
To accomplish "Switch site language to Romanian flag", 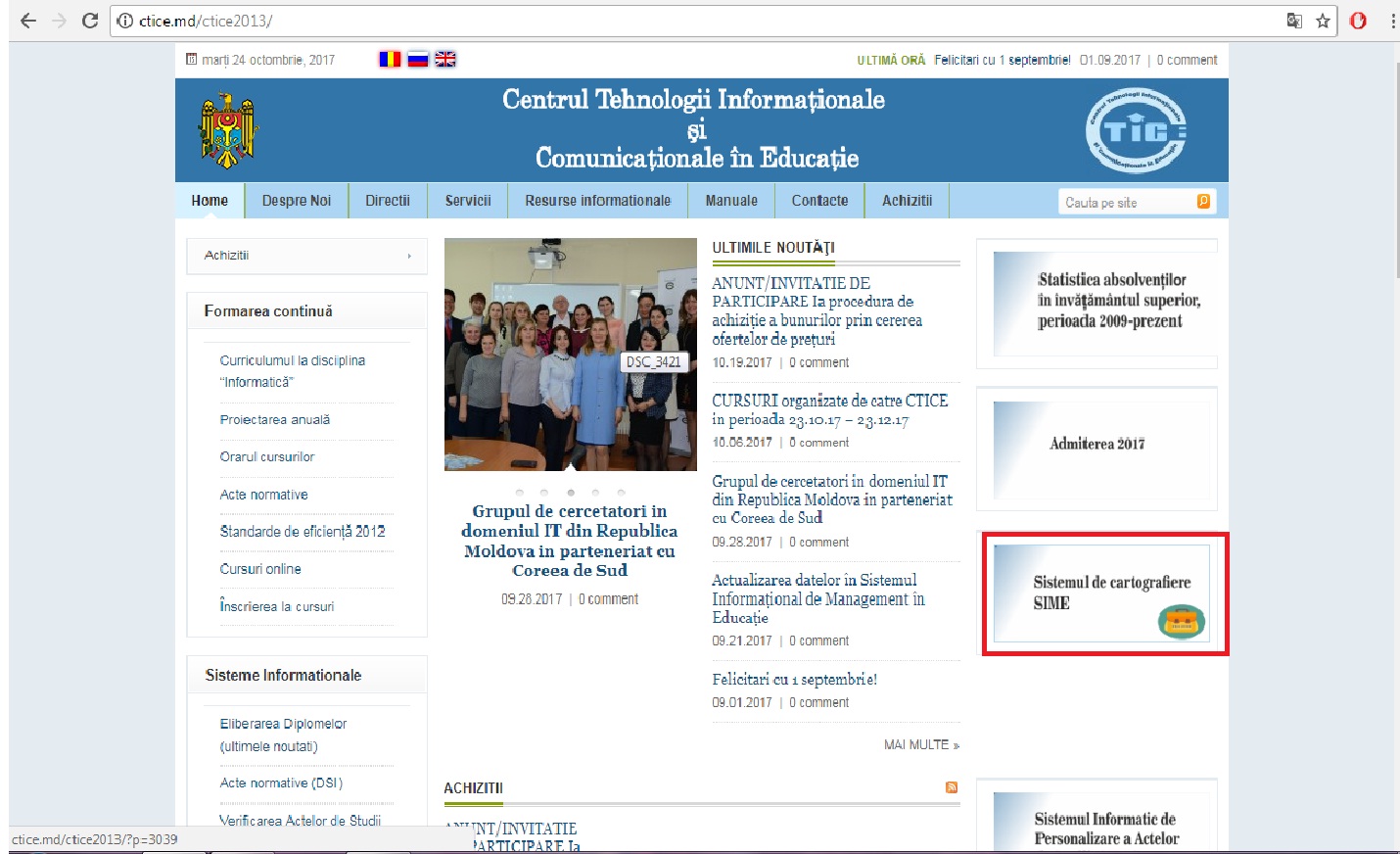I will pos(390,60).
